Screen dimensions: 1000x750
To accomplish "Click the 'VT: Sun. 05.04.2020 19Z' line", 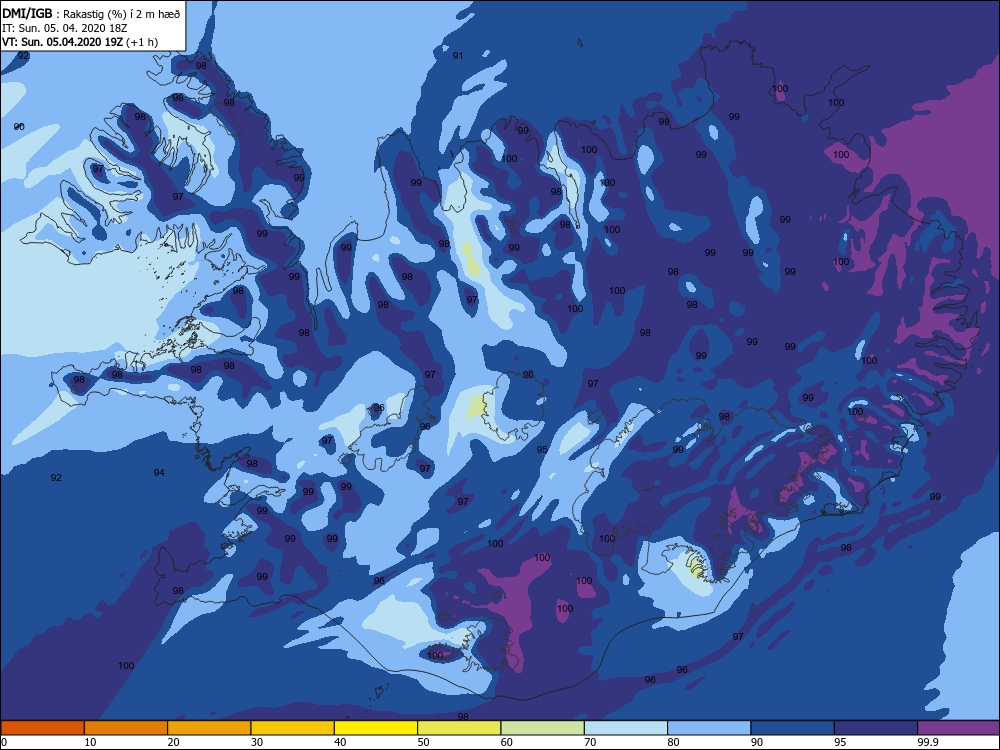I will tap(62, 42).
